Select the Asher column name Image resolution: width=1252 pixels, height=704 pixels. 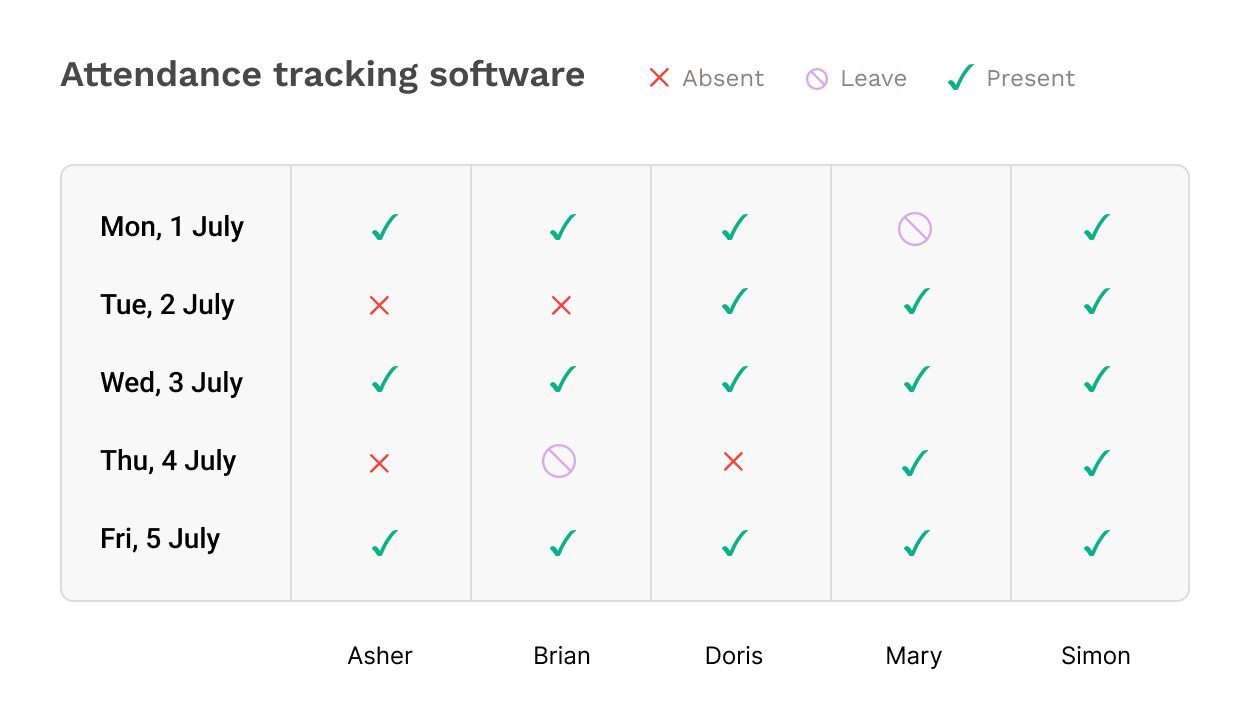(380, 656)
